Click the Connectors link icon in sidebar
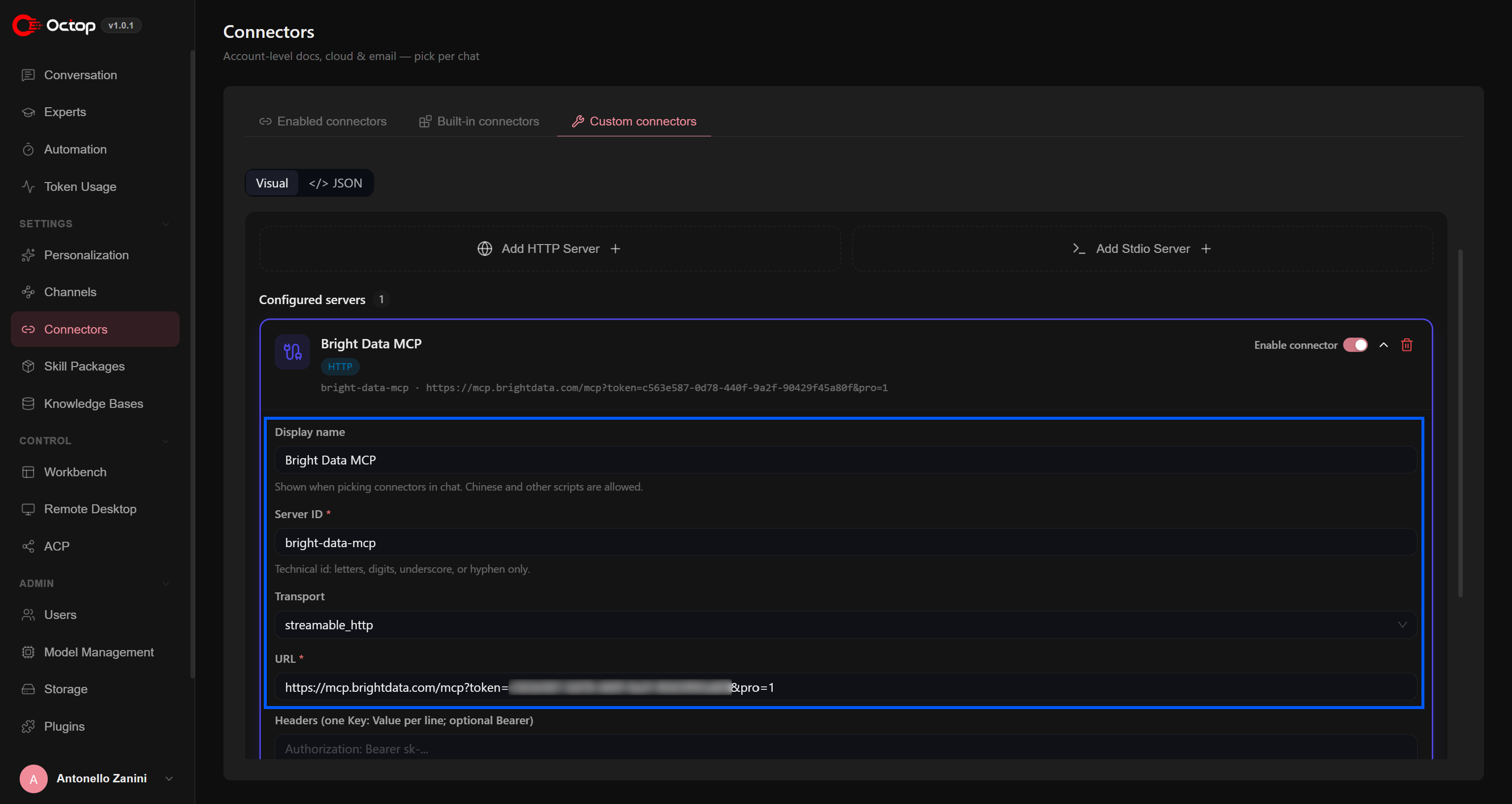 click(x=28, y=329)
